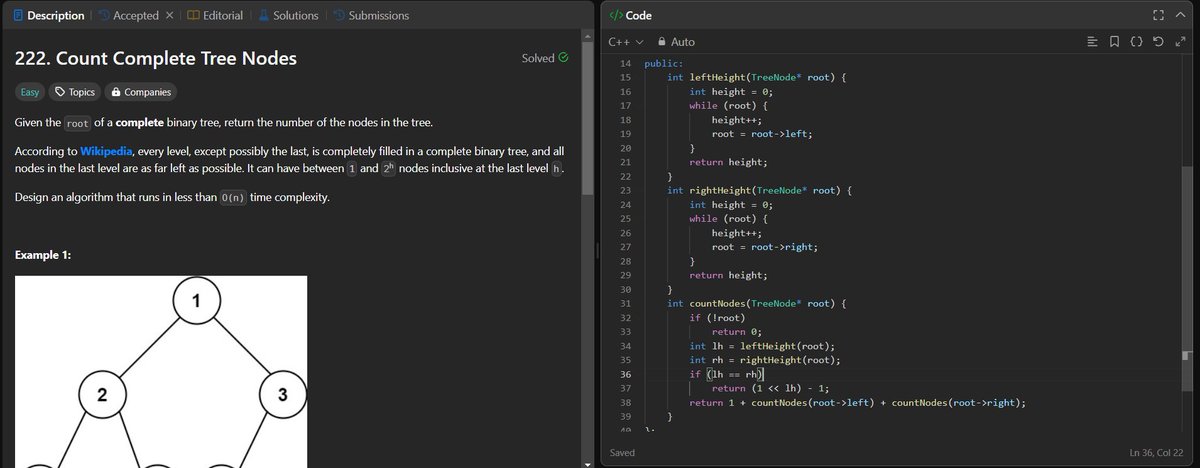Open the Solutions tab
The image size is (1200, 468).
tap(288, 15)
